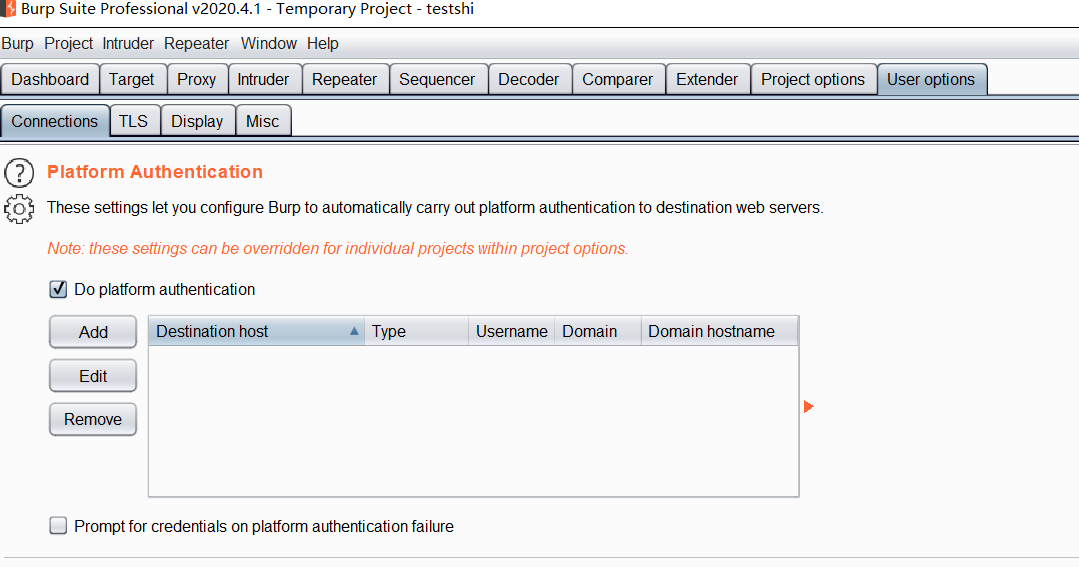Viewport: 1079px width, 567px height.
Task: Switch to the Misc sub-tab
Action: click(x=263, y=121)
